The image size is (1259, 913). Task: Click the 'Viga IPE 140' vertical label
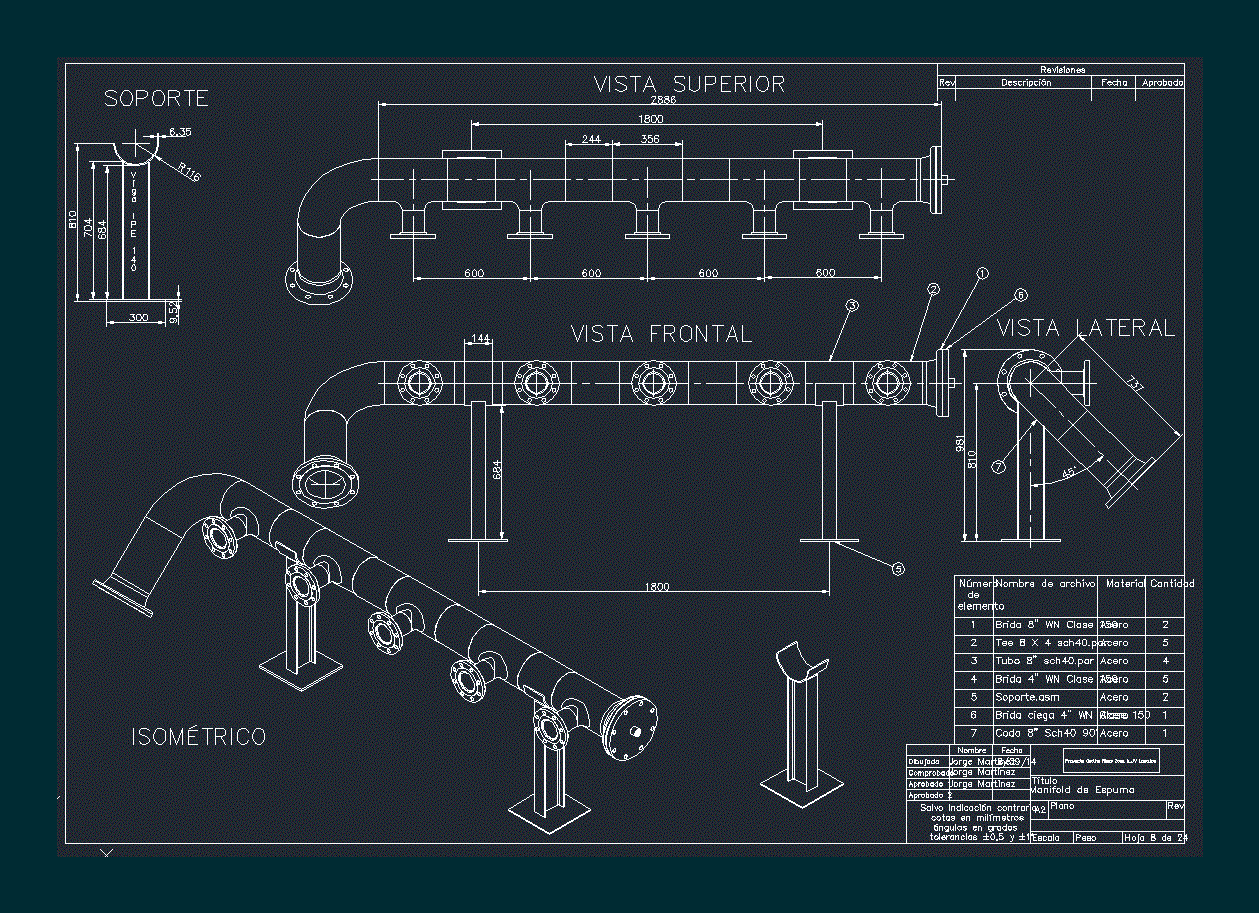click(x=132, y=222)
